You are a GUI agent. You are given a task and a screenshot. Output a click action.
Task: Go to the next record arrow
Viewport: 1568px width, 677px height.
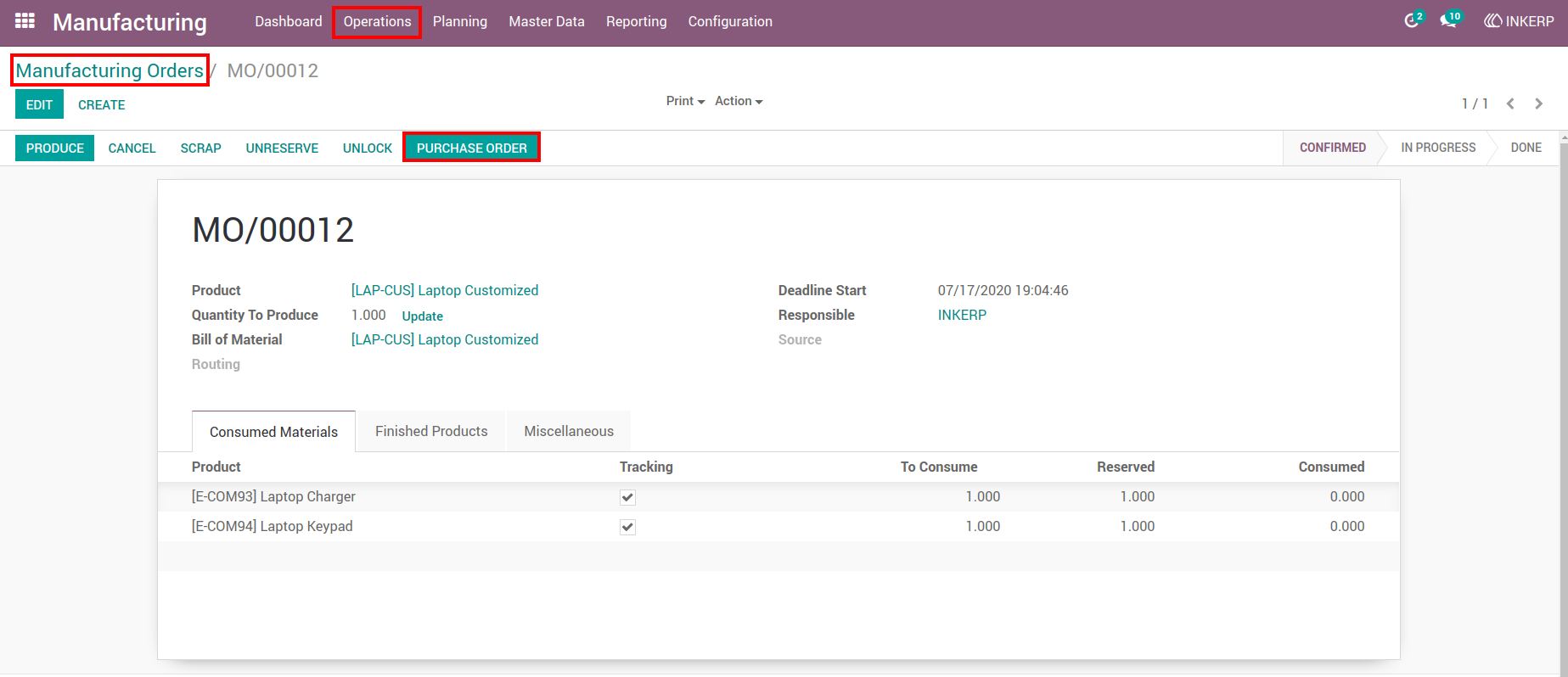coord(1538,104)
